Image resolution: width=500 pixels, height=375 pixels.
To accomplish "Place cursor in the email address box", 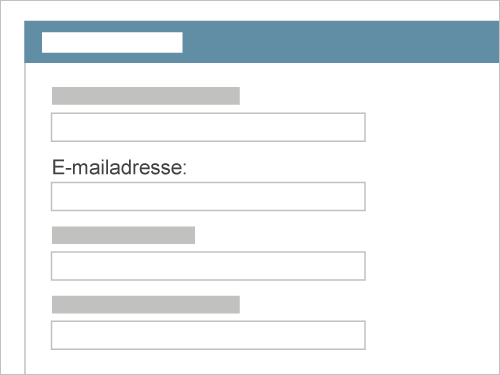I will (208, 196).
